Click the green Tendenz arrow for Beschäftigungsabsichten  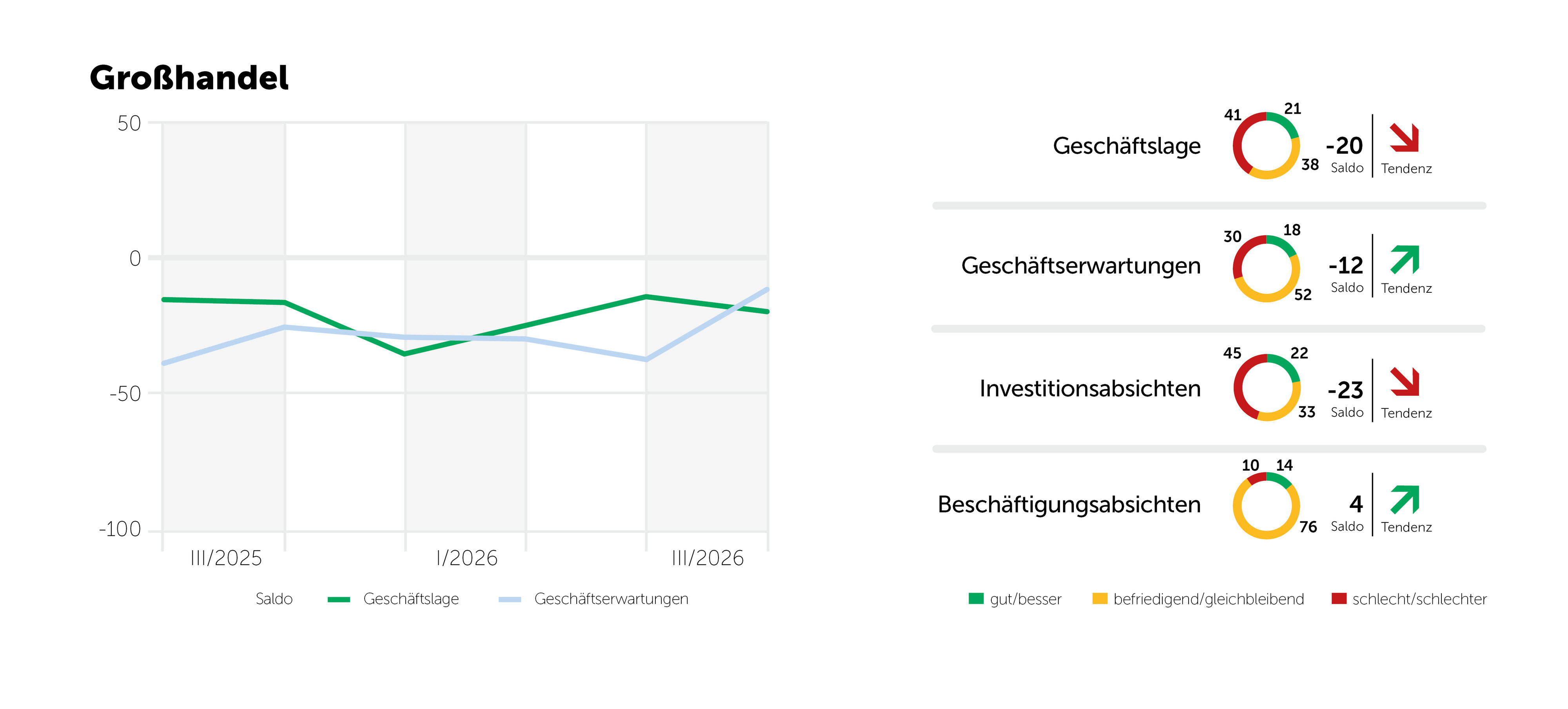[x=1404, y=500]
